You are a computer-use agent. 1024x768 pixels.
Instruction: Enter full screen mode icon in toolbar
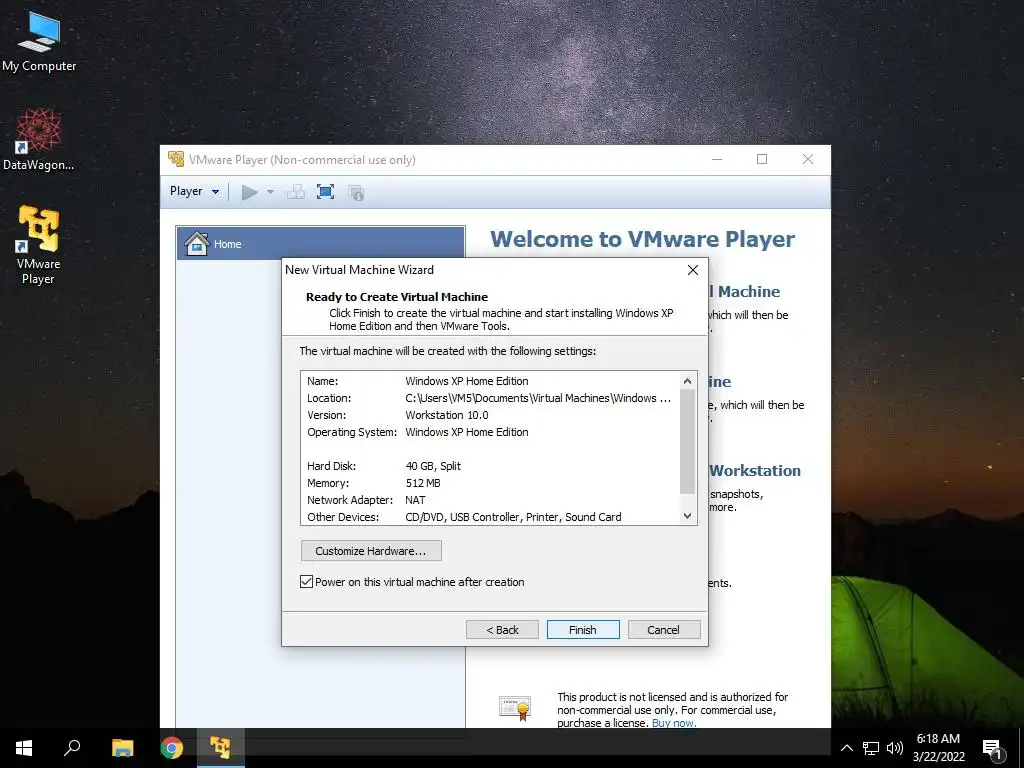click(325, 192)
